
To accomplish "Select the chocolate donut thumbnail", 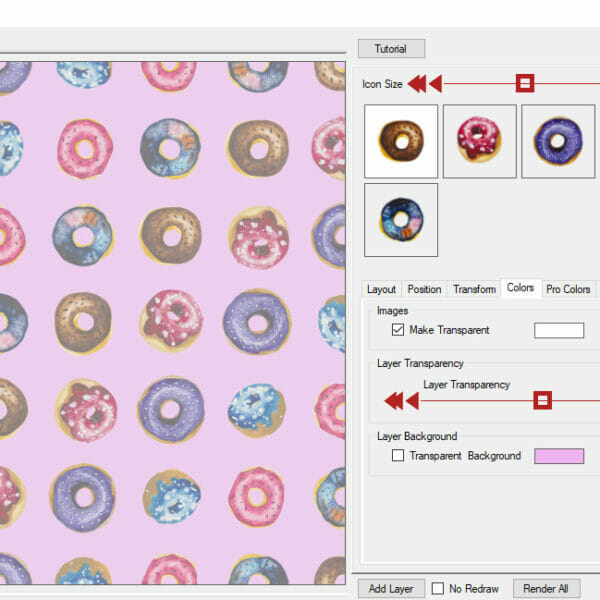I will pyautogui.click(x=401, y=141).
